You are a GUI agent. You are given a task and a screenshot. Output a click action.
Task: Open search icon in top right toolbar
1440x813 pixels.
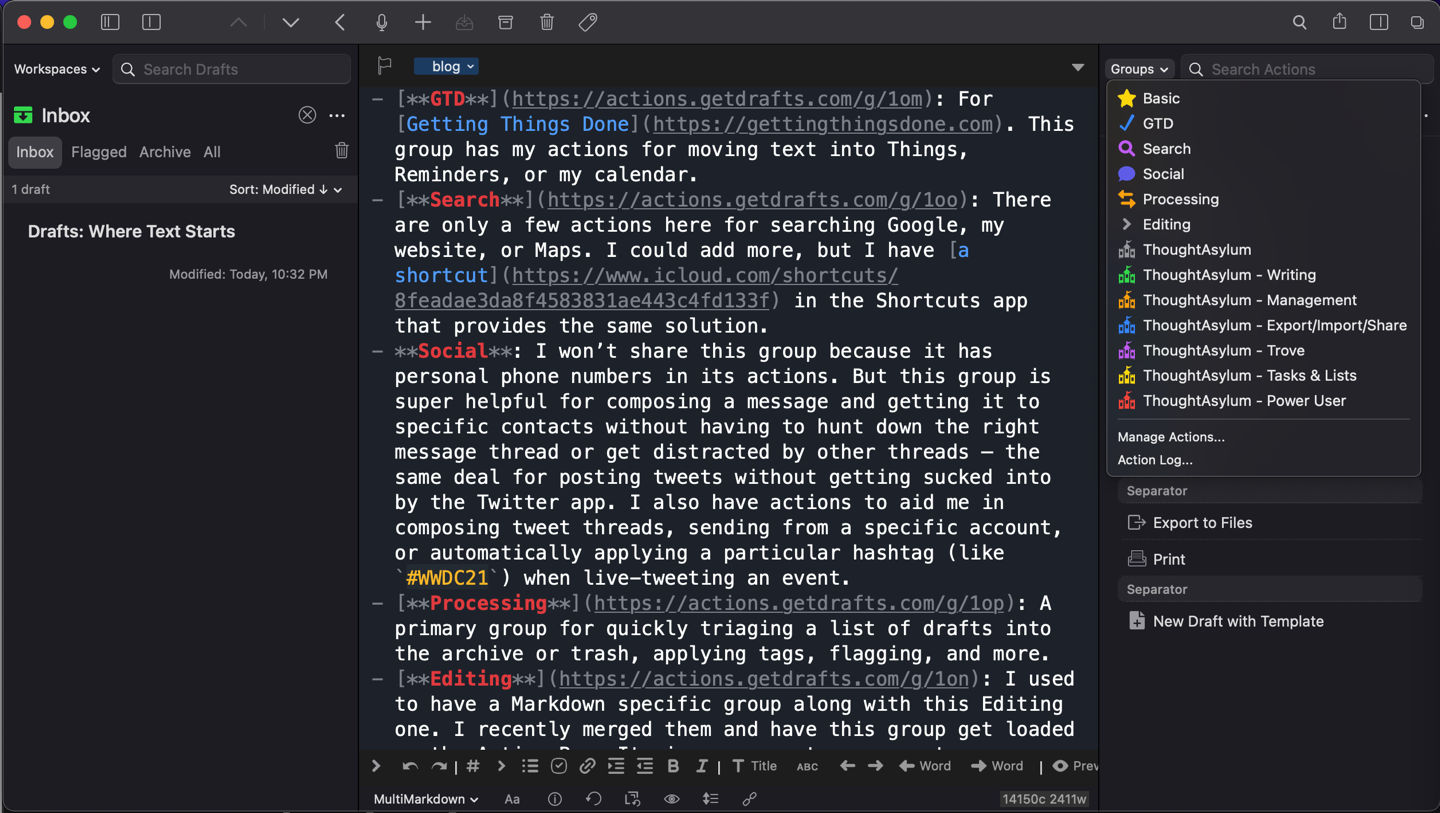coord(1299,22)
